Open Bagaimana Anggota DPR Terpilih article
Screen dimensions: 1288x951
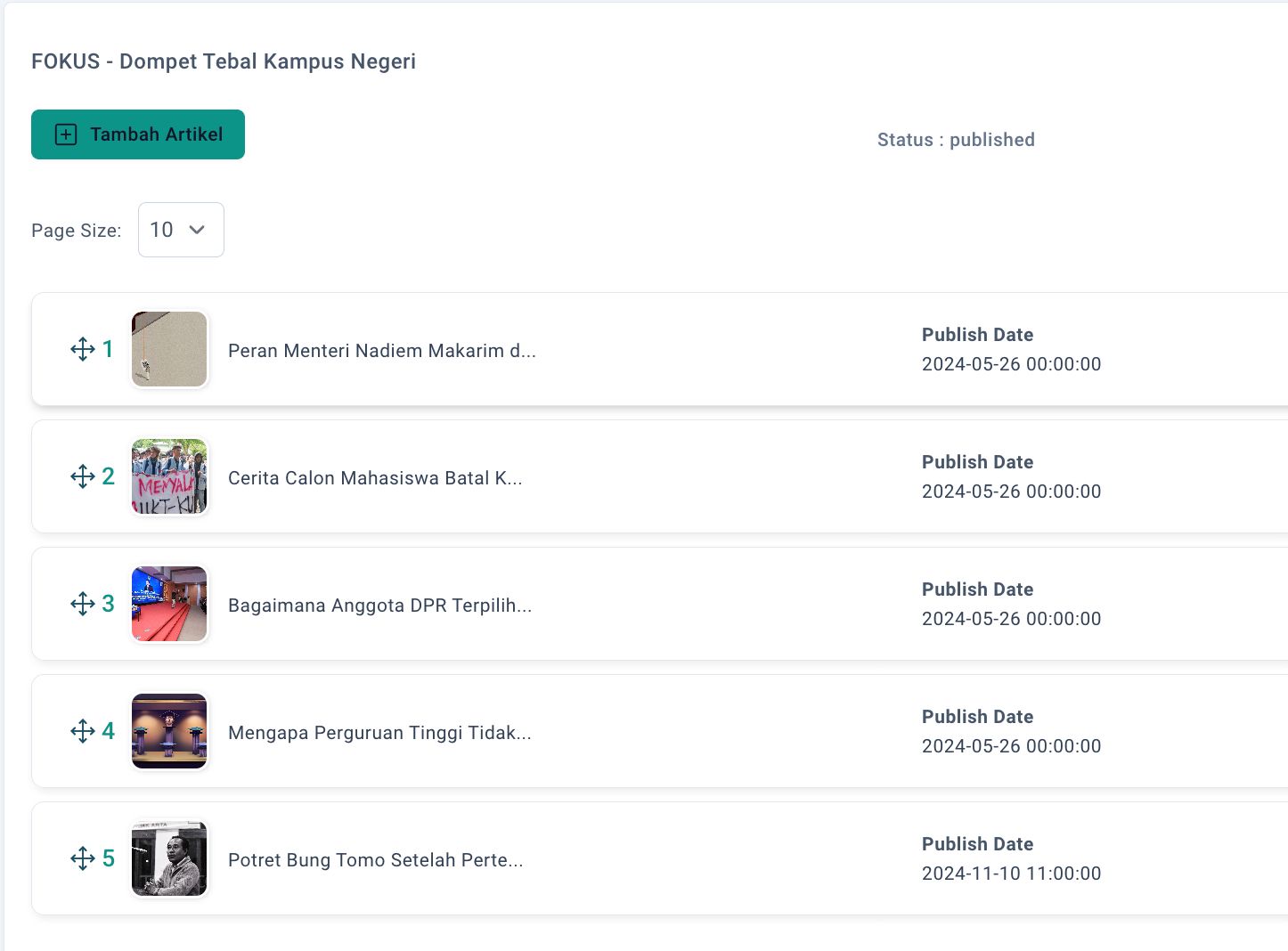point(379,606)
